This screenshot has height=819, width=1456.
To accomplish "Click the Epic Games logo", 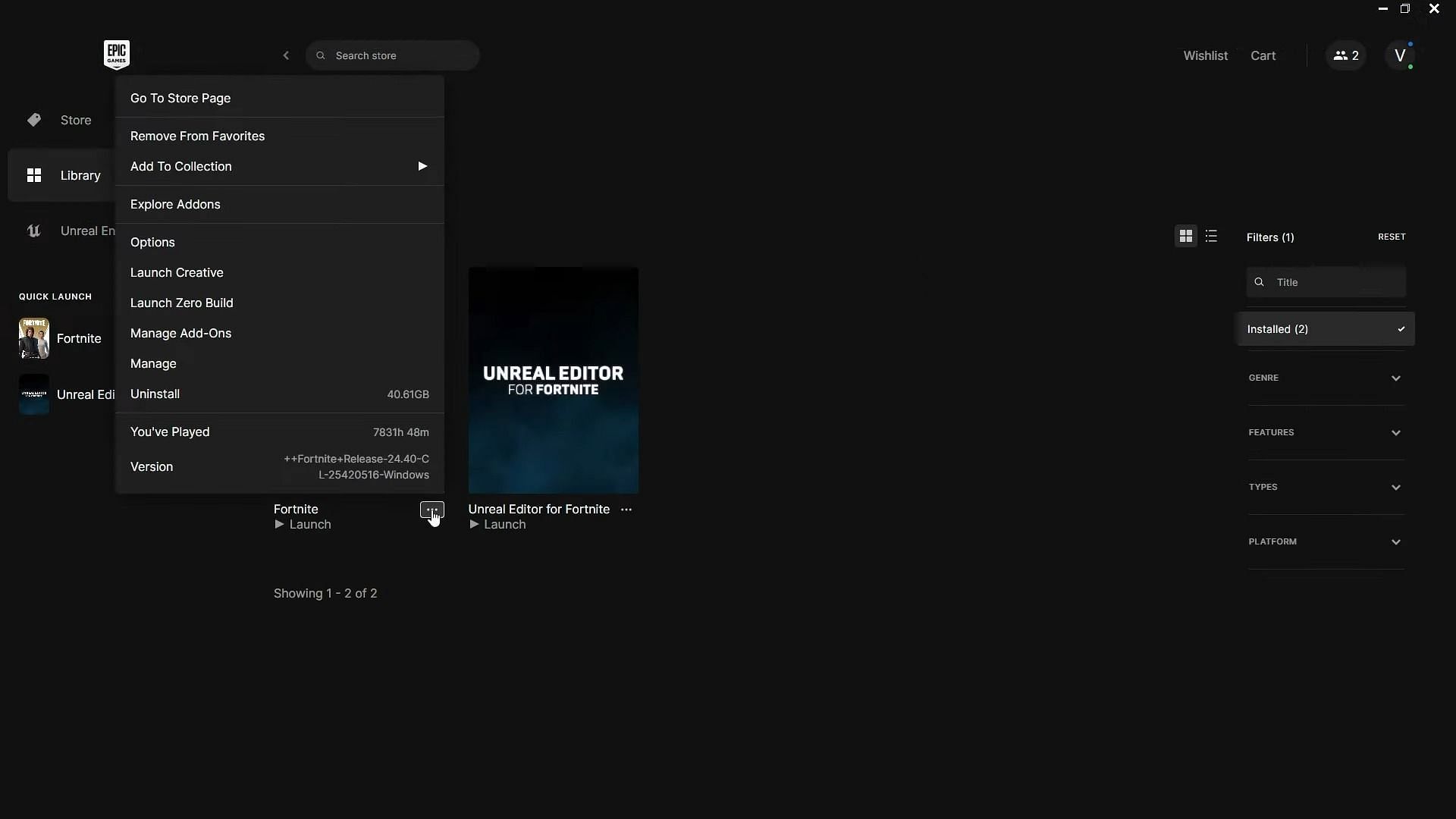I will (117, 55).
